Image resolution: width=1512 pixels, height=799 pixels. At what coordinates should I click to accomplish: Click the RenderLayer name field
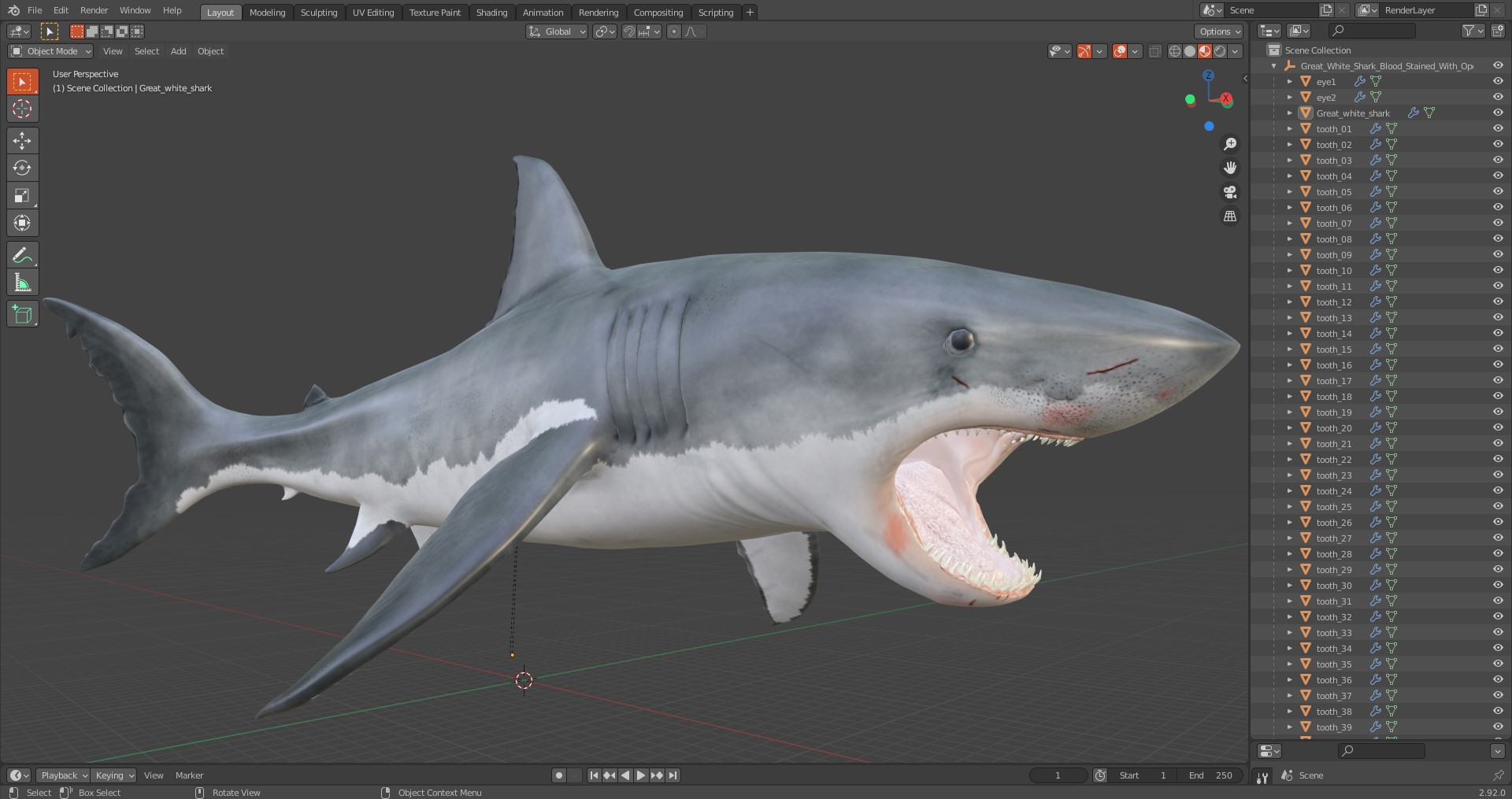[1425, 10]
